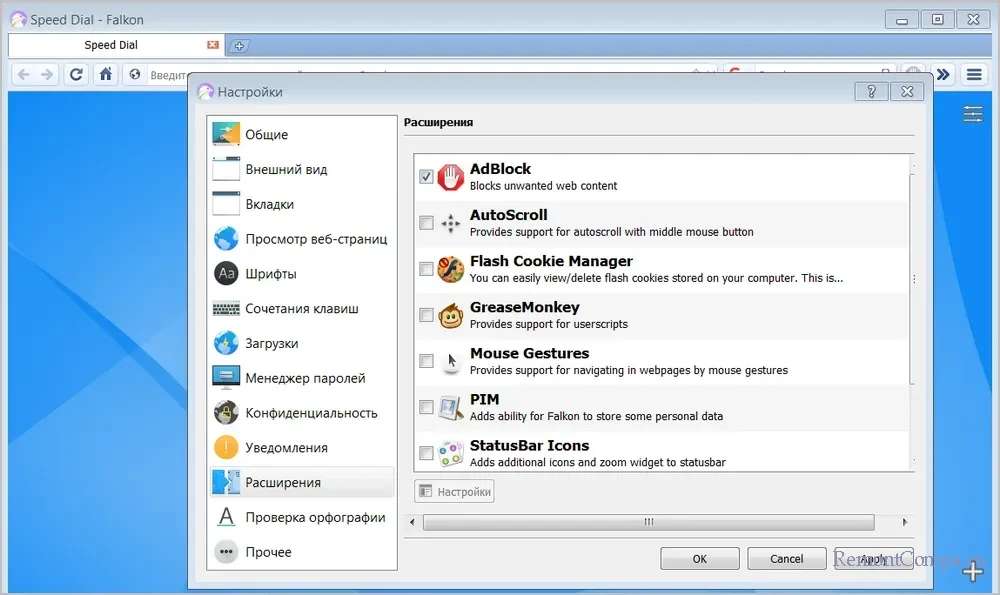
Task: Close the Настройки dialog
Action: click(x=907, y=92)
